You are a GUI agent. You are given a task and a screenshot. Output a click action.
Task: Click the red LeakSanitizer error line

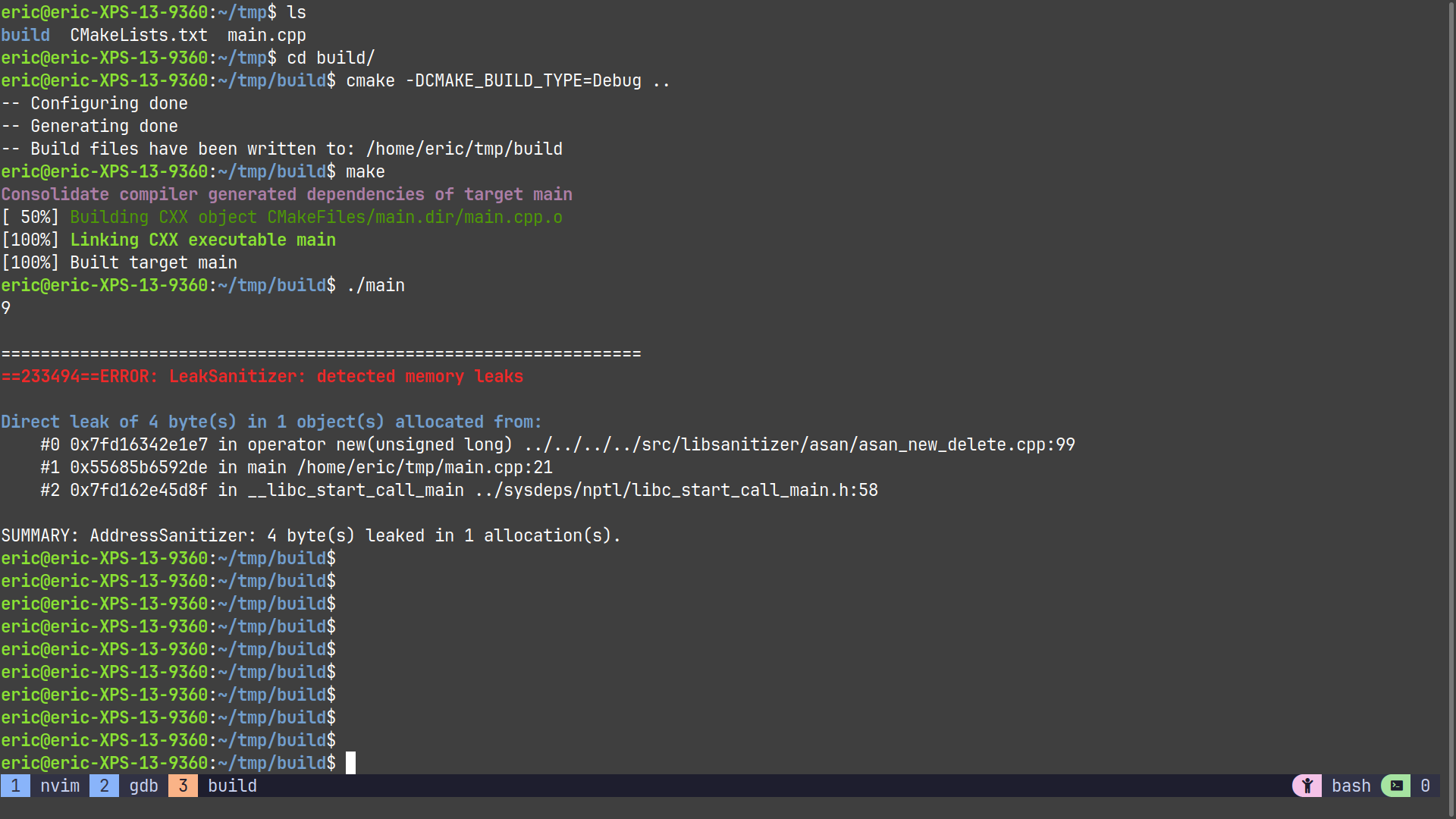(x=262, y=376)
